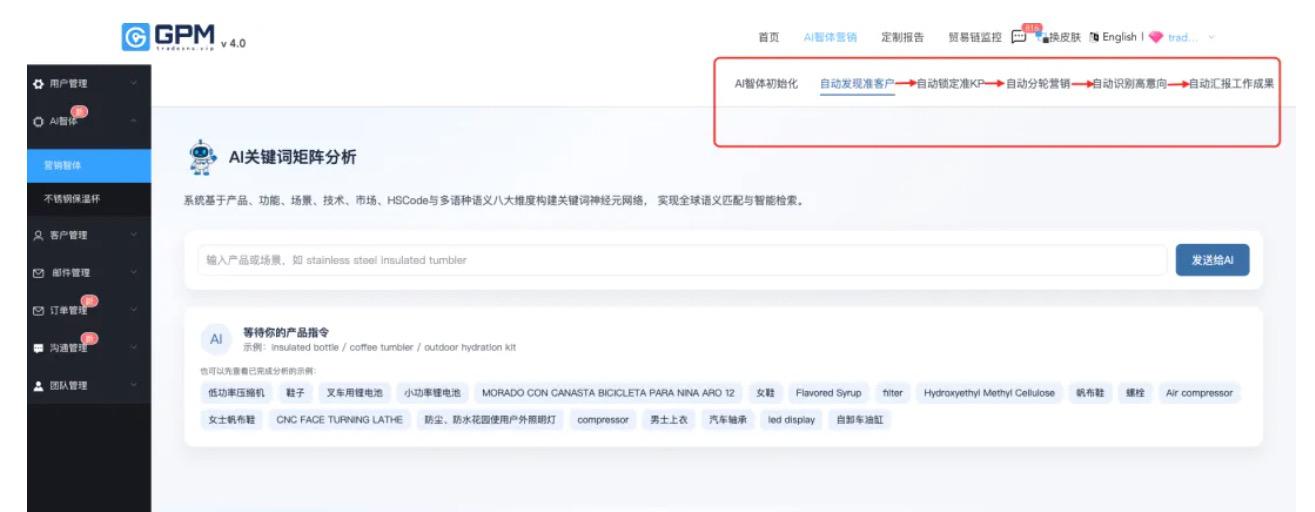Screen dimensions: 1315x512
Task: Open the AI智体初始化 tab
Action: [x=766, y=84]
